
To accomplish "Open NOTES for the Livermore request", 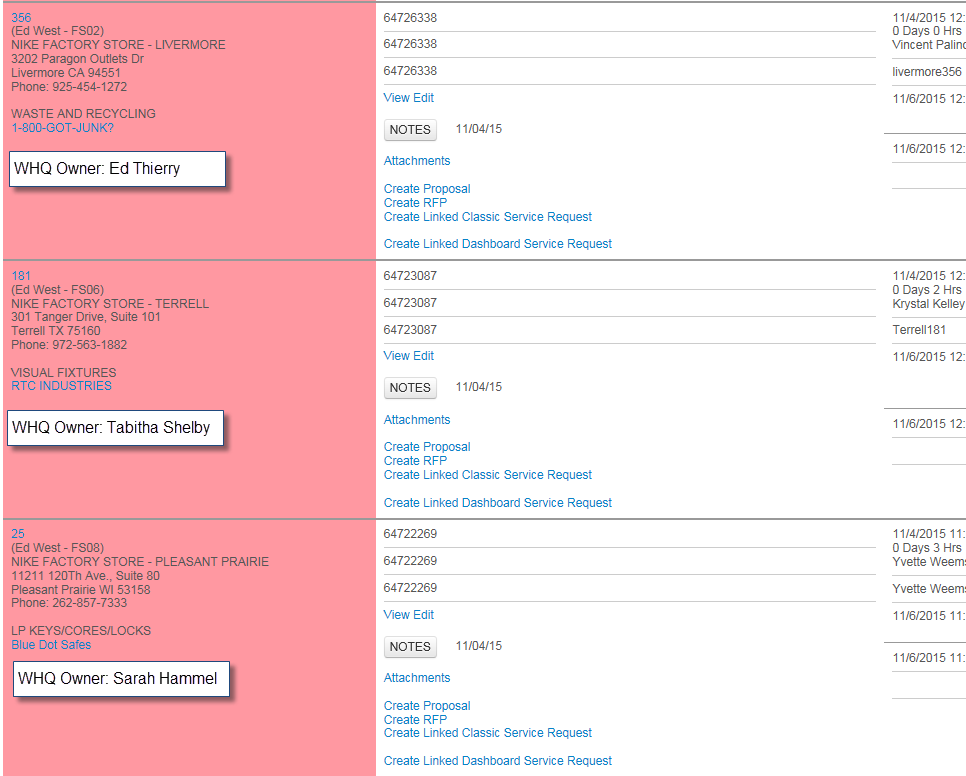I will (x=410, y=129).
